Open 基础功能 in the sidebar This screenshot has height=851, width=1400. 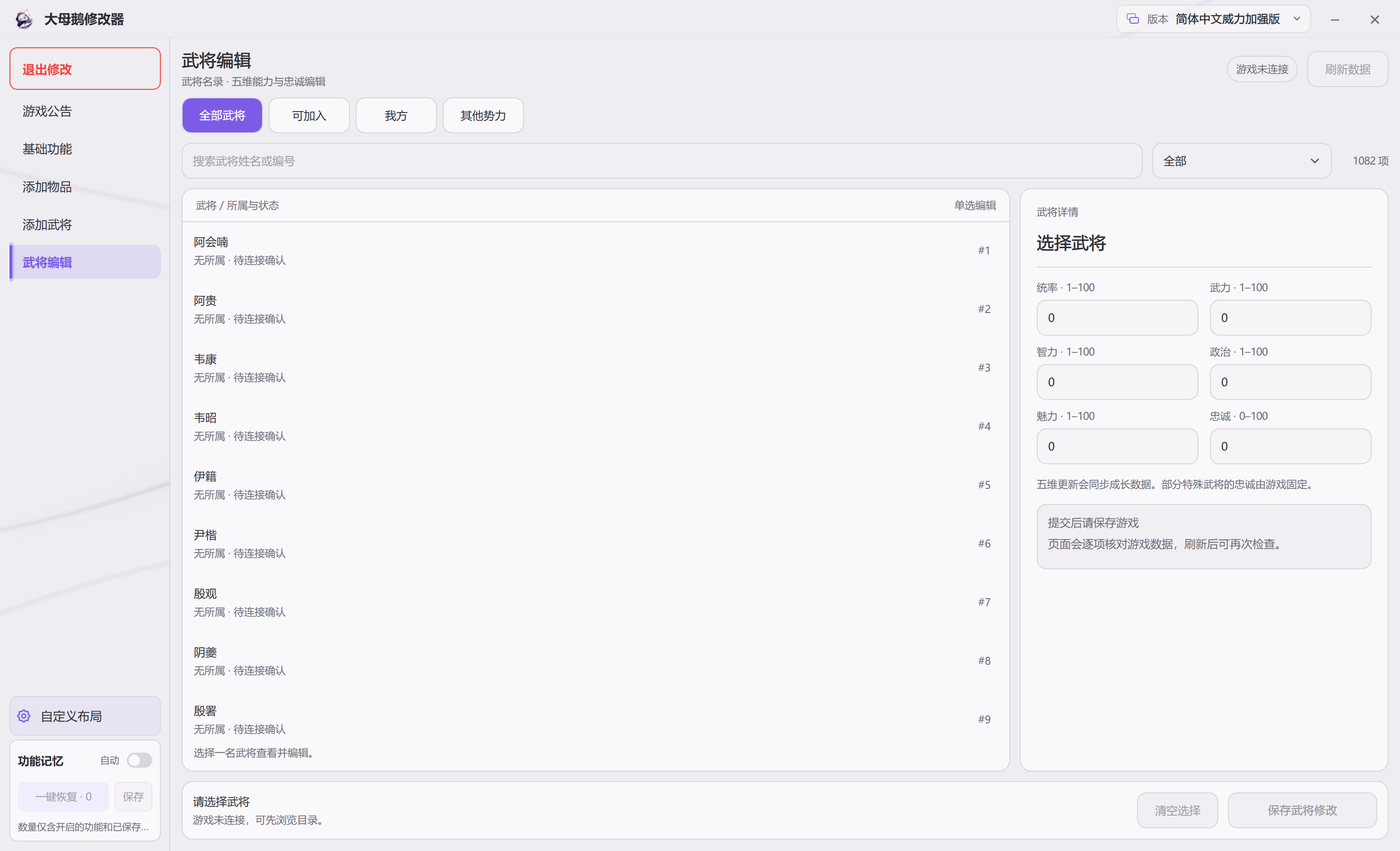point(85,149)
